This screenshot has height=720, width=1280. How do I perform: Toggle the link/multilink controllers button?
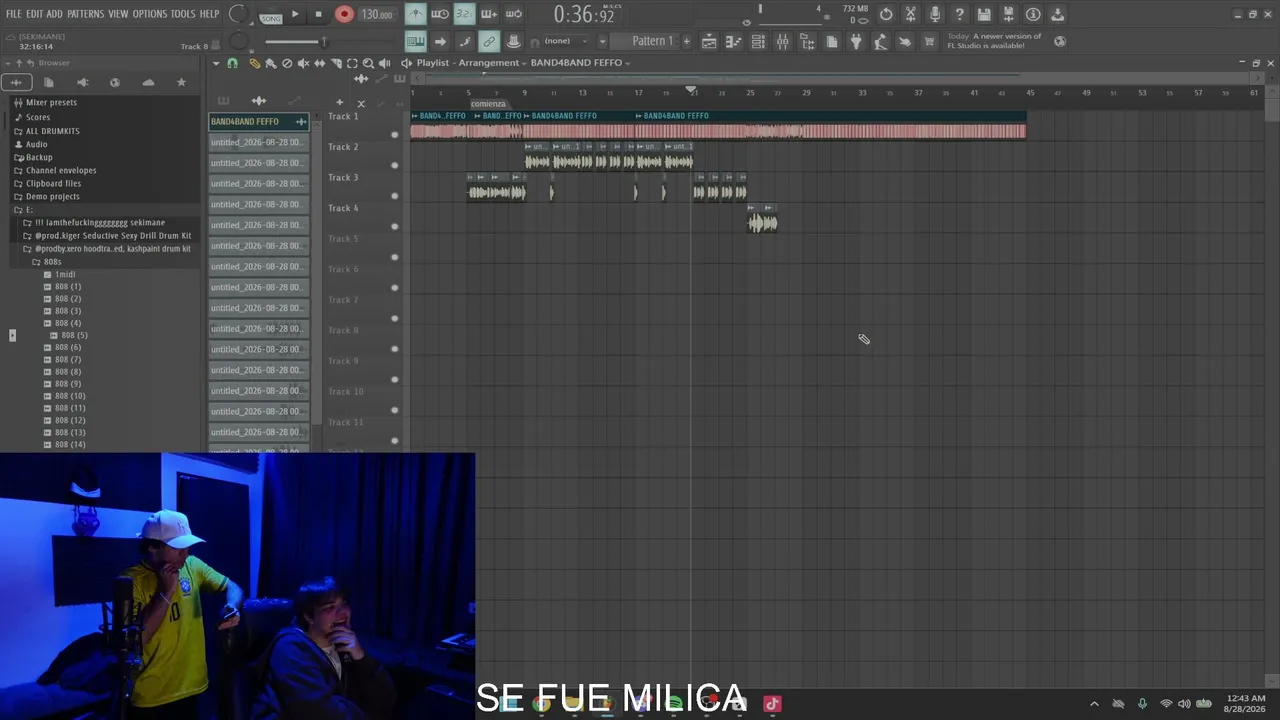[489, 41]
